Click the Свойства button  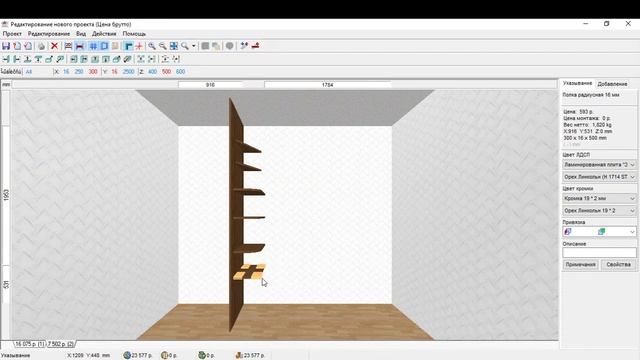tap(618, 265)
